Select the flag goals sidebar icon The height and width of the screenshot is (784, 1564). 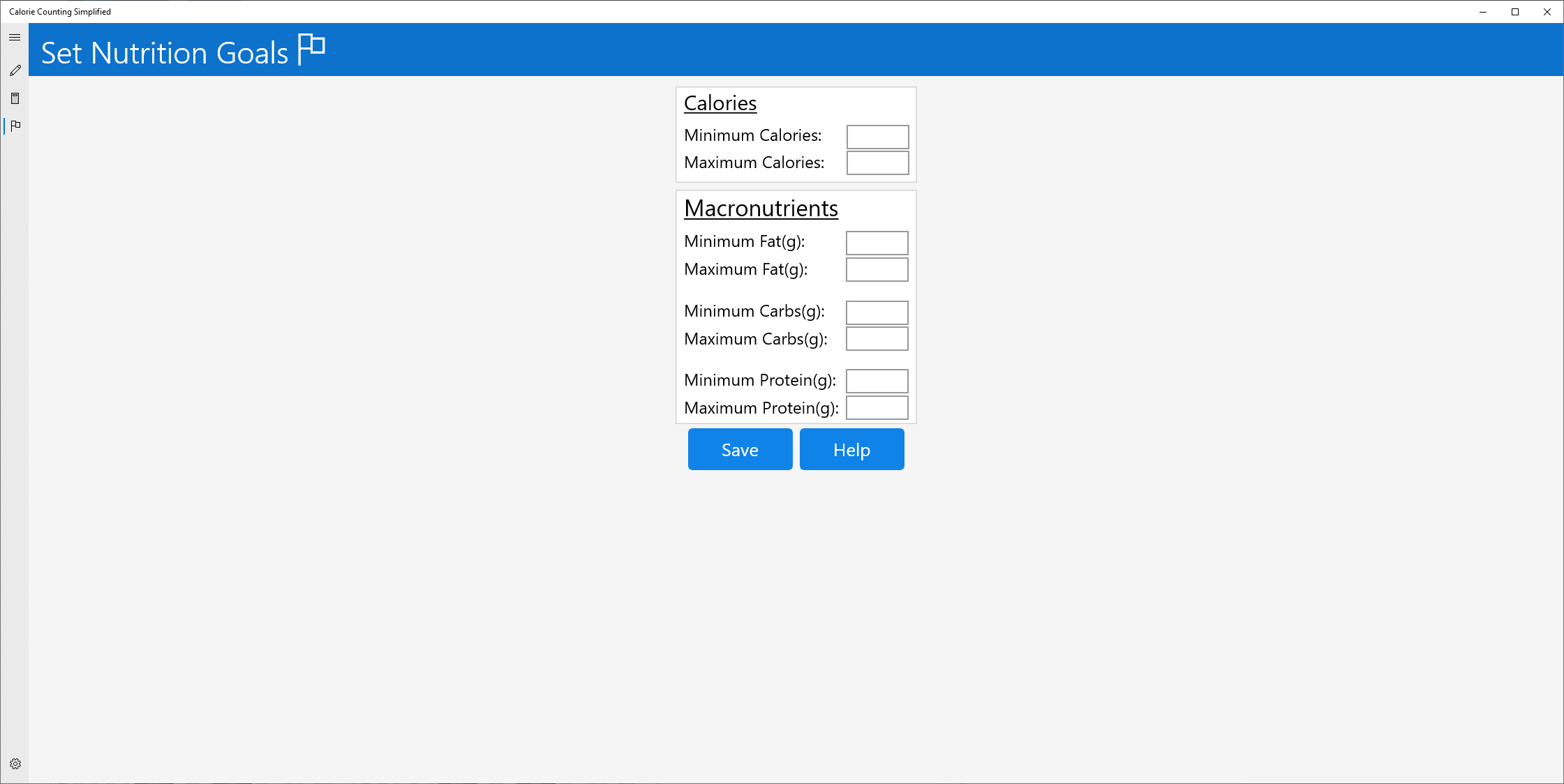(x=15, y=126)
